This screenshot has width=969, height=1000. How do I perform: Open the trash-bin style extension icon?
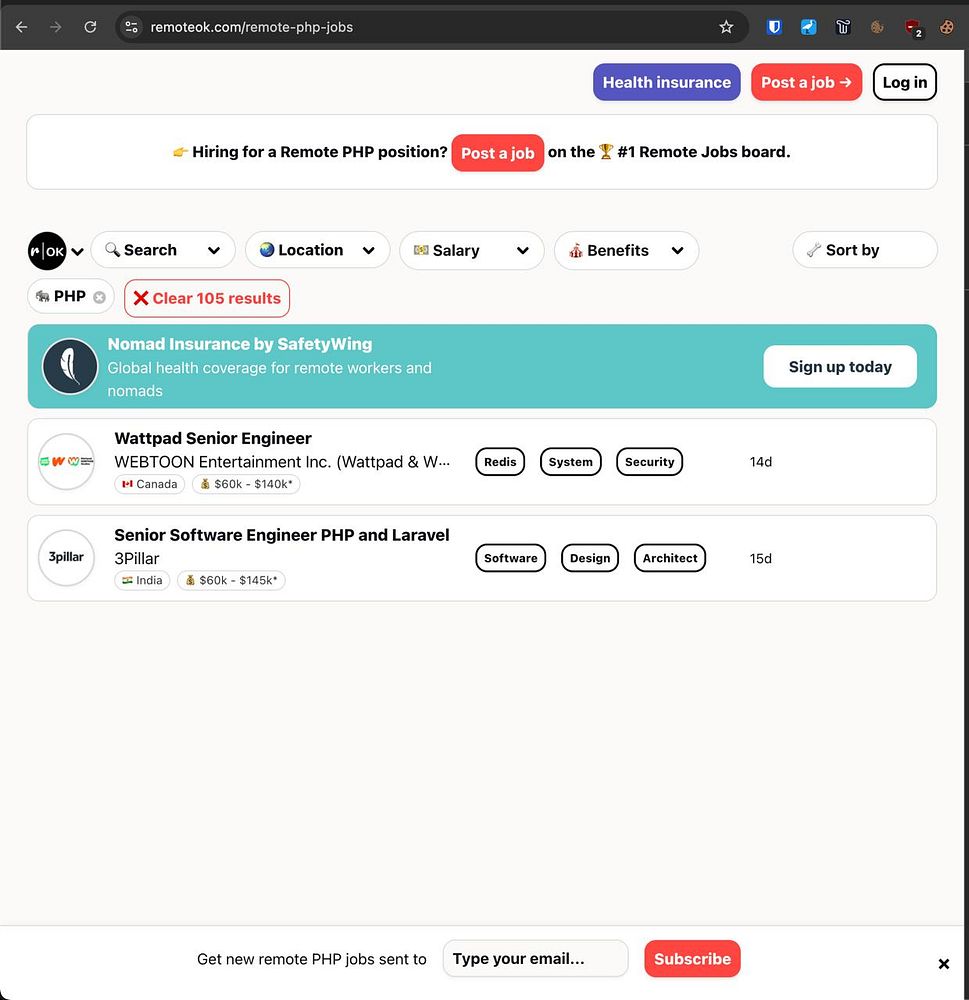coord(843,27)
